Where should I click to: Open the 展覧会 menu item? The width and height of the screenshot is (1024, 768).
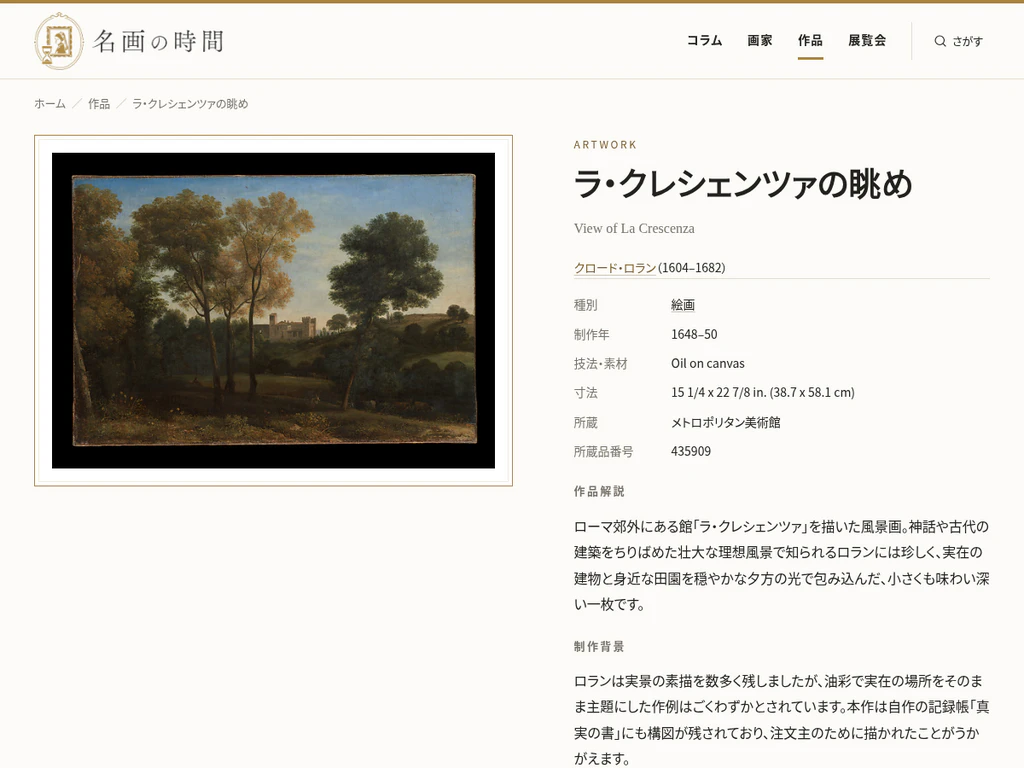tap(867, 40)
